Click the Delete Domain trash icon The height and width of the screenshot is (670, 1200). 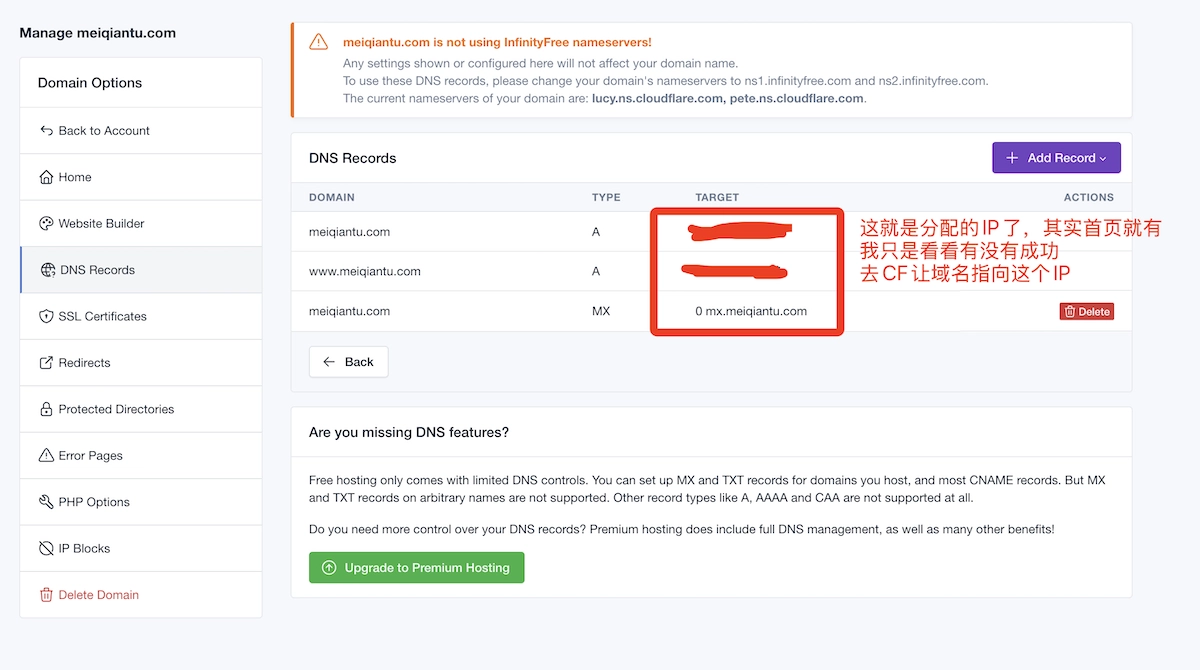coord(46,595)
